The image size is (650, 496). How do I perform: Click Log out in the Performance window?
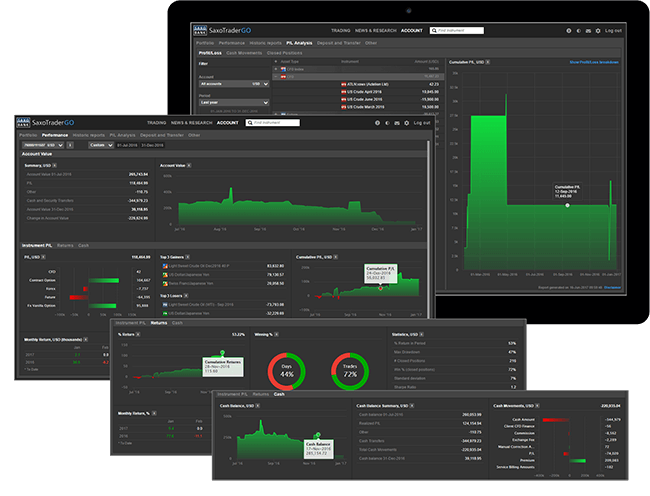(422, 123)
